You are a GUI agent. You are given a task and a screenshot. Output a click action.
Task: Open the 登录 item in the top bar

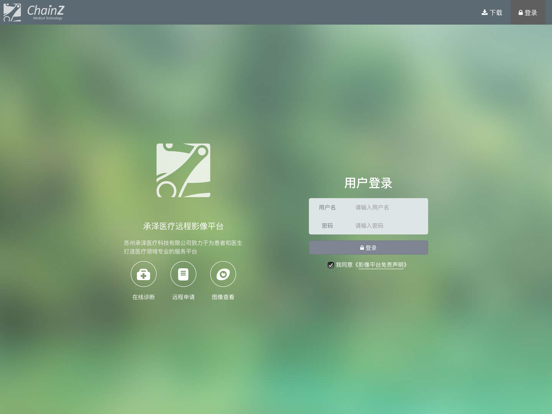[528, 12]
